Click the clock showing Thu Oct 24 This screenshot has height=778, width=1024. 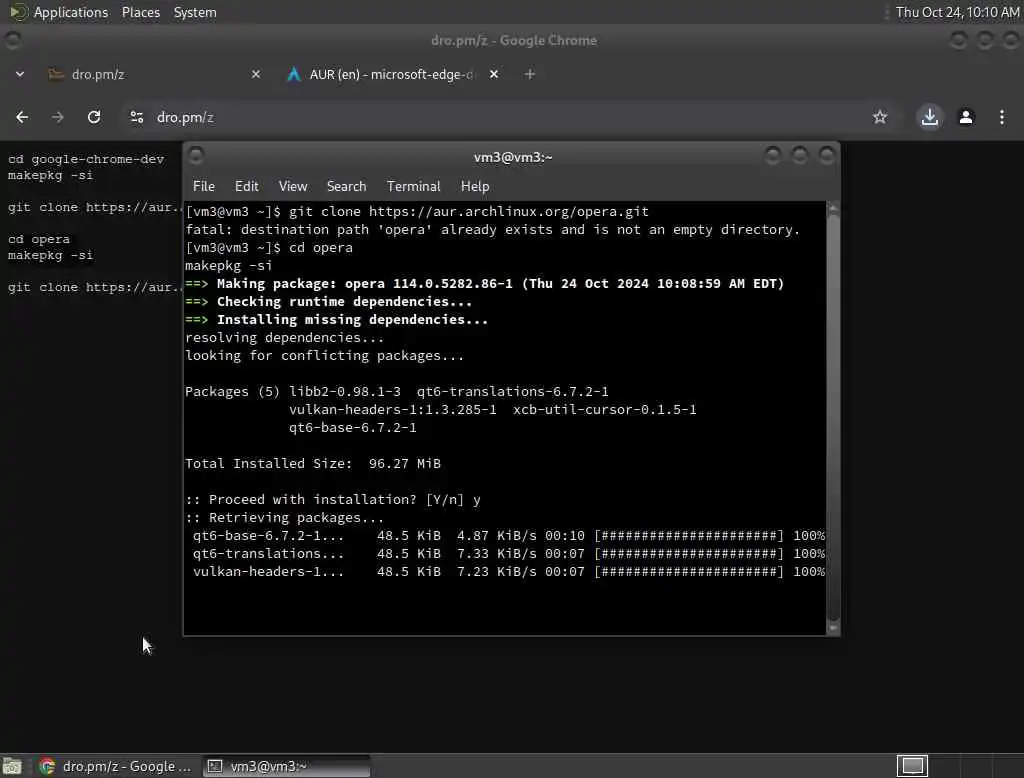(957, 12)
